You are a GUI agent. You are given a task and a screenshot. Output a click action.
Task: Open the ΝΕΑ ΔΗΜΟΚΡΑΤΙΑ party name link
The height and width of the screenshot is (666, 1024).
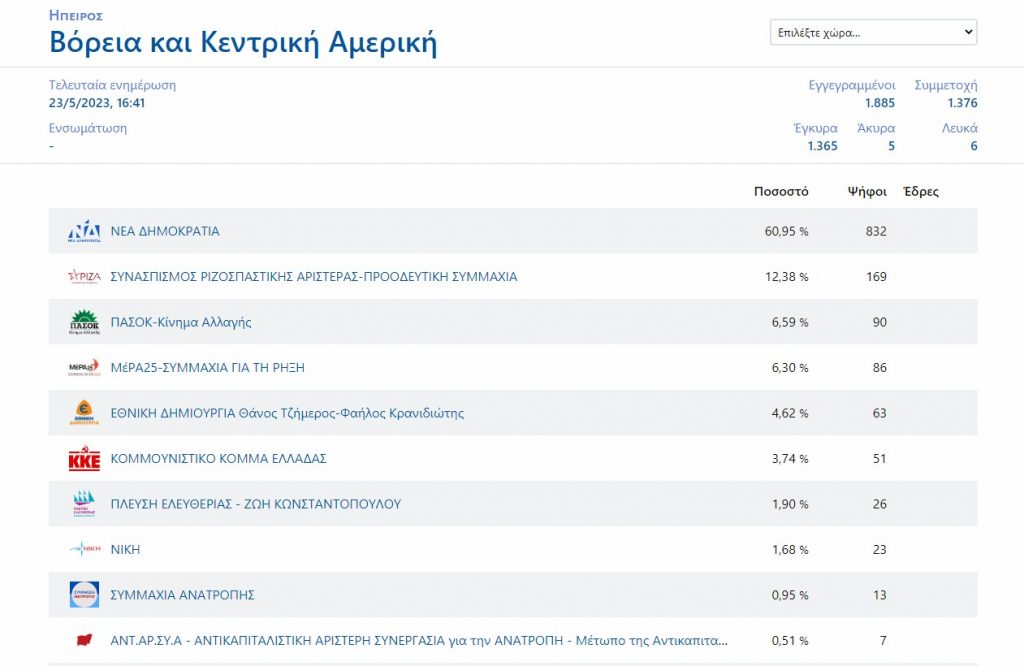[x=165, y=231]
